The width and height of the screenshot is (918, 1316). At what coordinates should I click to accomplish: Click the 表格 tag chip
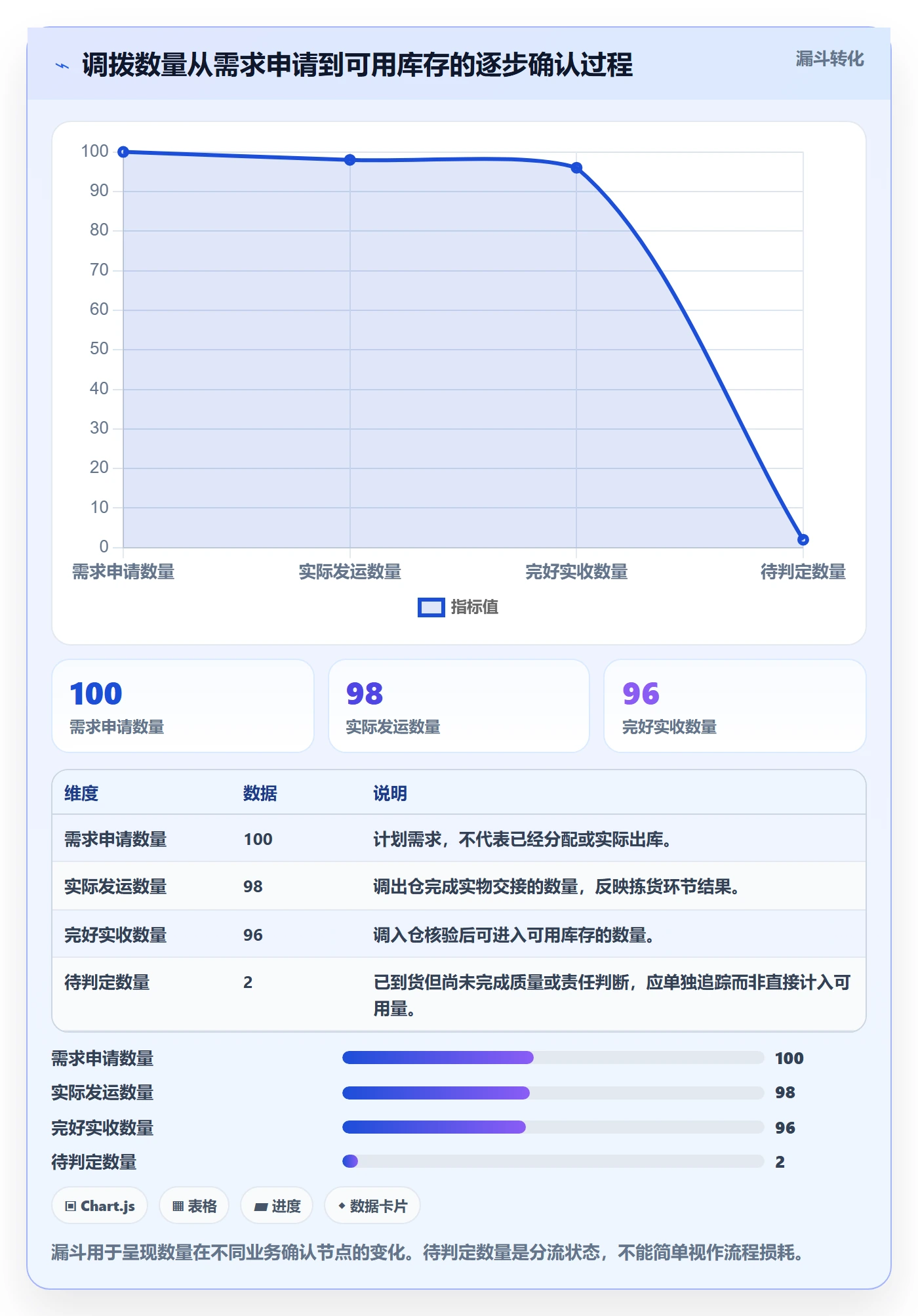[x=194, y=1206]
